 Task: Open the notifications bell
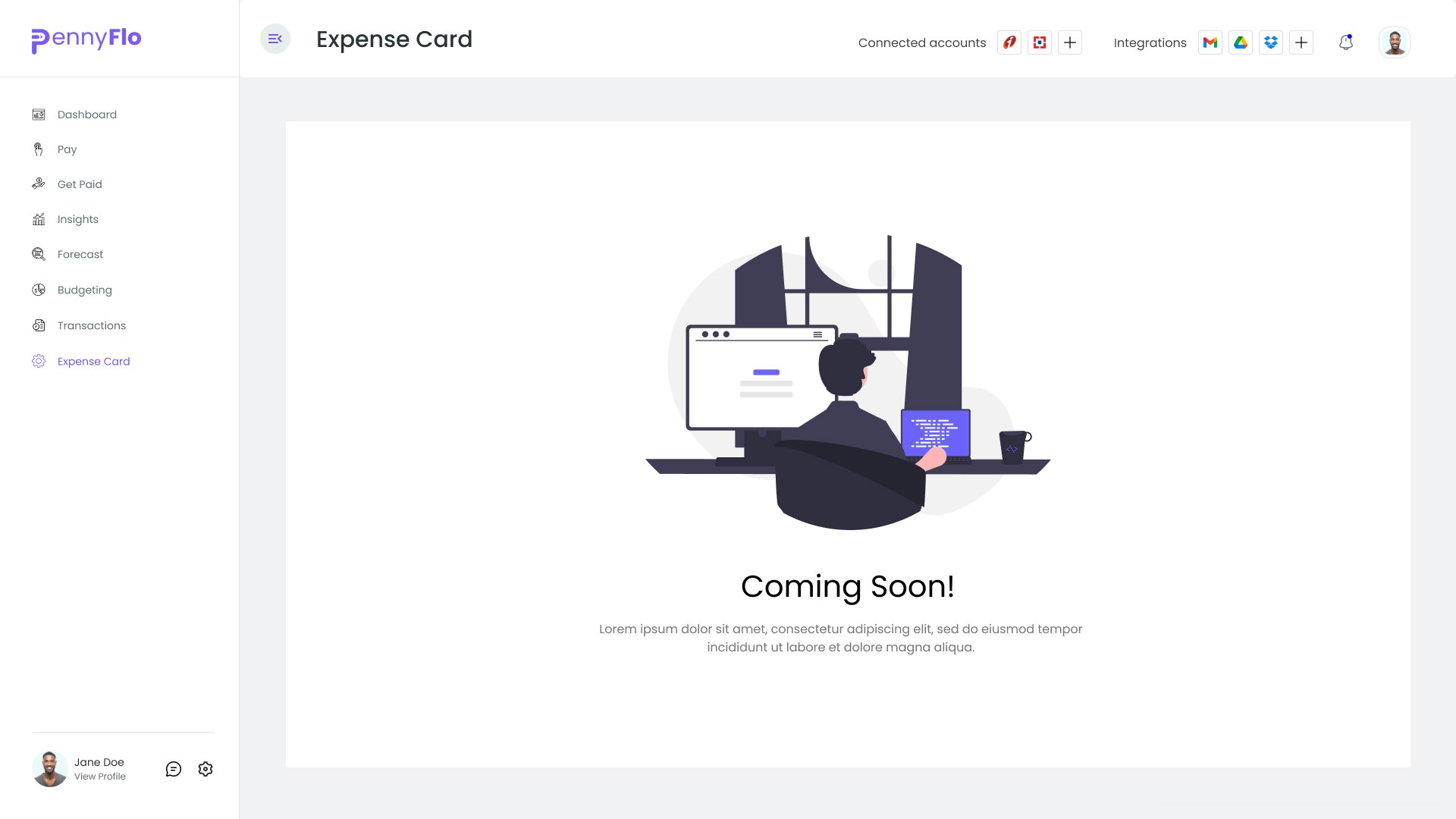pyautogui.click(x=1346, y=42)
